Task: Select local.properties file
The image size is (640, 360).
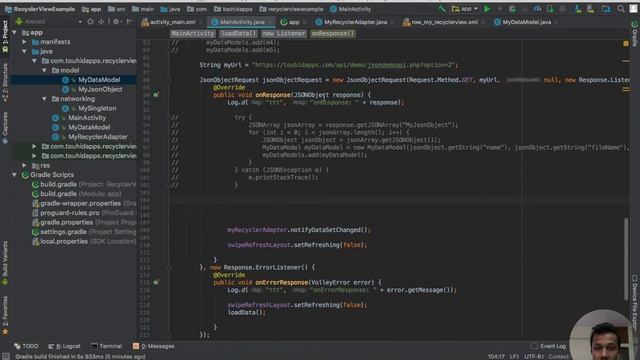Action: coord(64,241)
